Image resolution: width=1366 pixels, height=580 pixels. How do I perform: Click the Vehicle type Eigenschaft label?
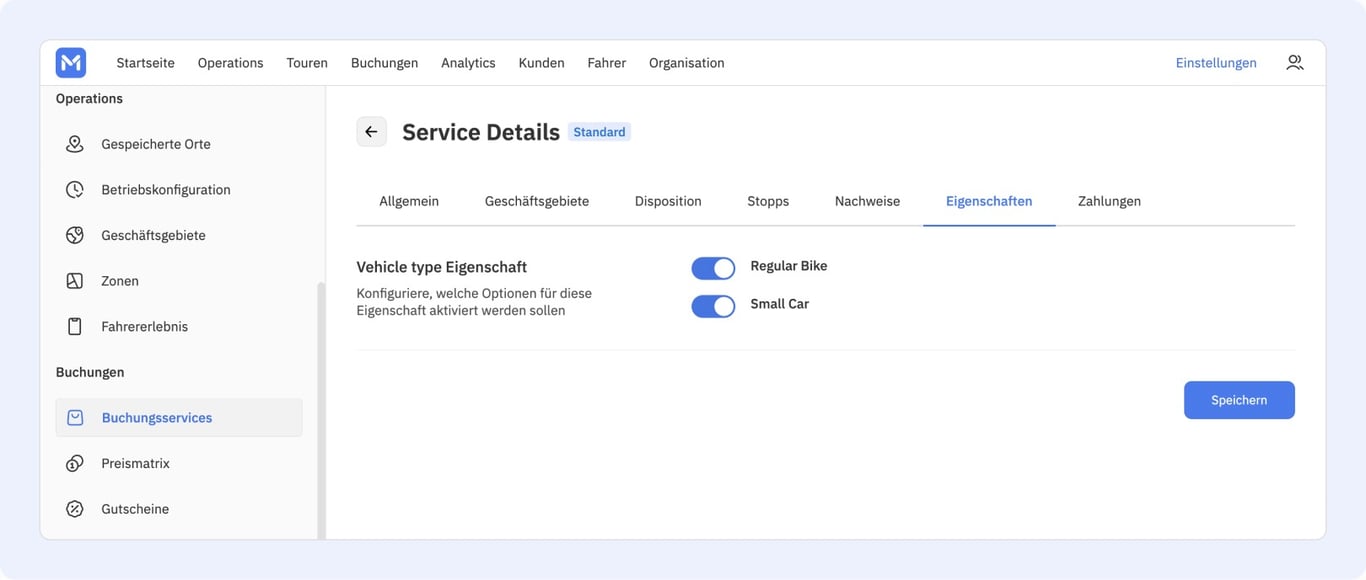[x=442, y=268]
